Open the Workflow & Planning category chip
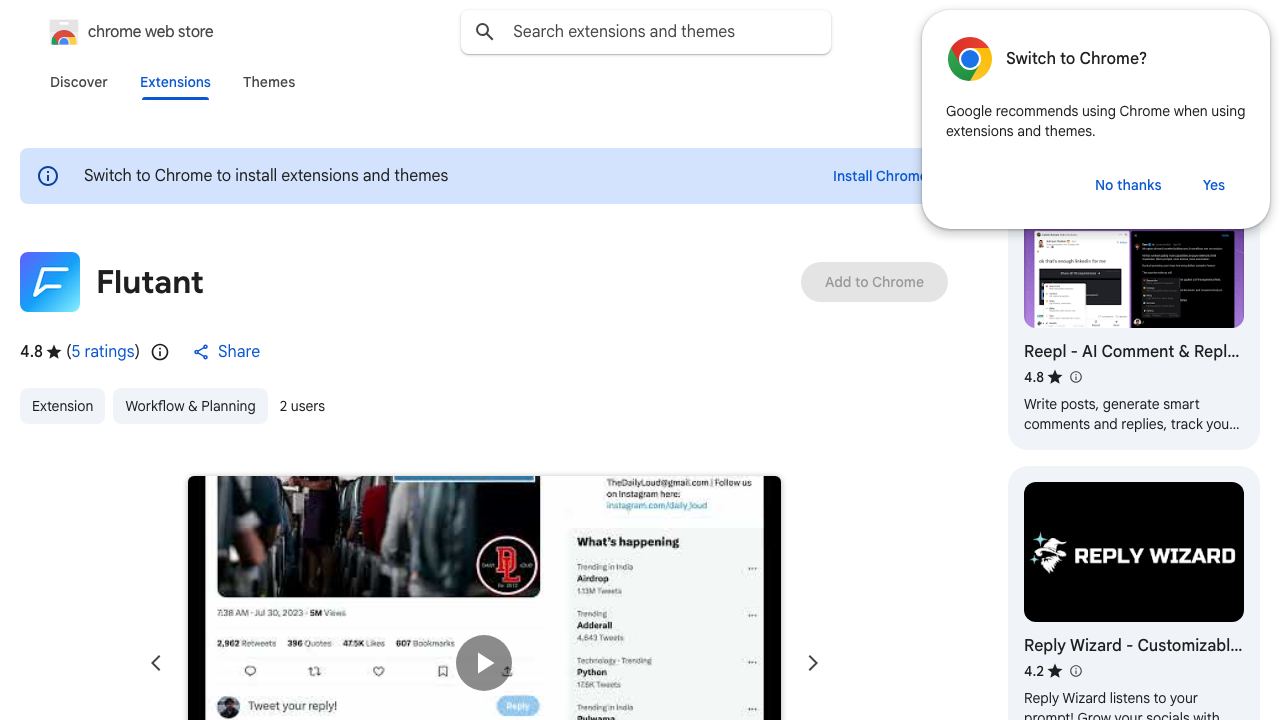 click(190, 406)
